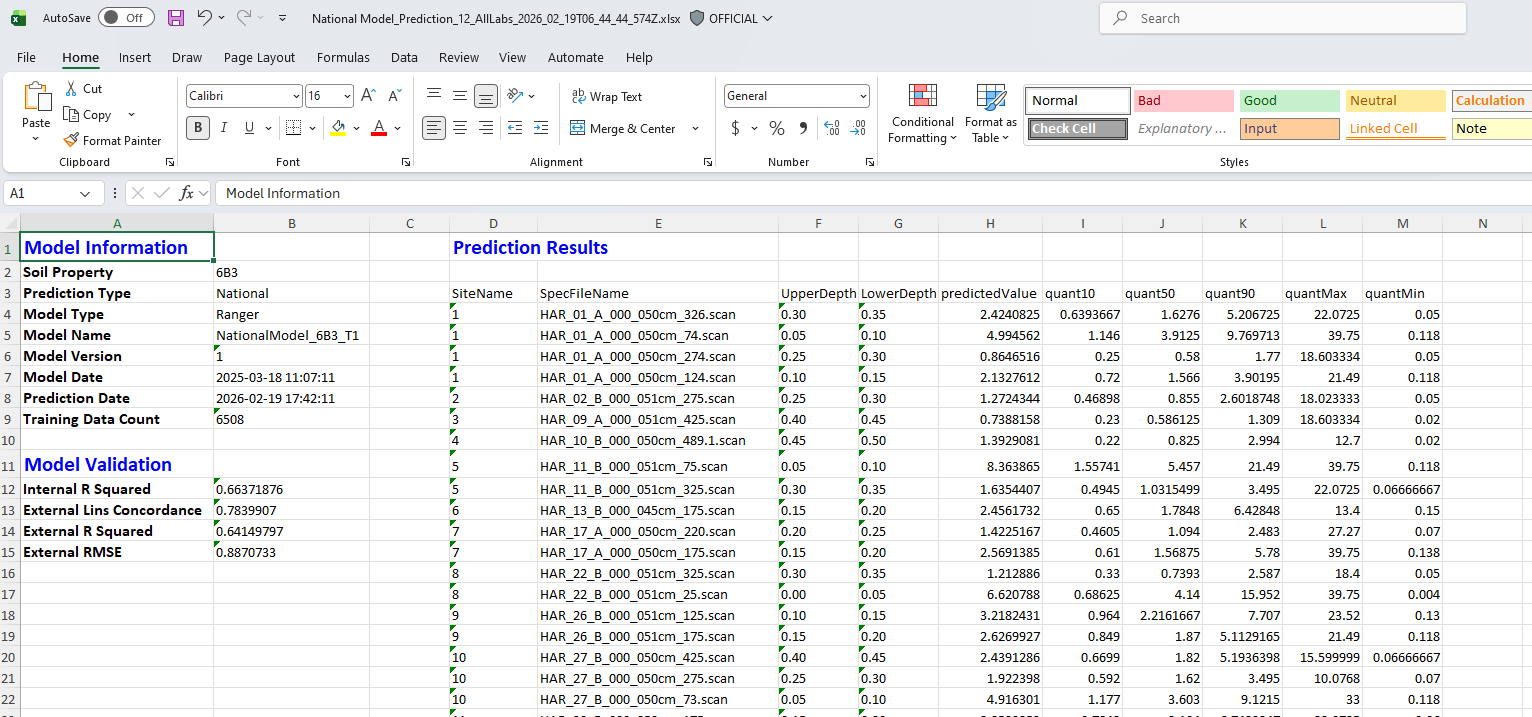The width and height of the screenshot is (1532, 717).
Task: Toggle the AutoSave switch
Action: (125, 18)
